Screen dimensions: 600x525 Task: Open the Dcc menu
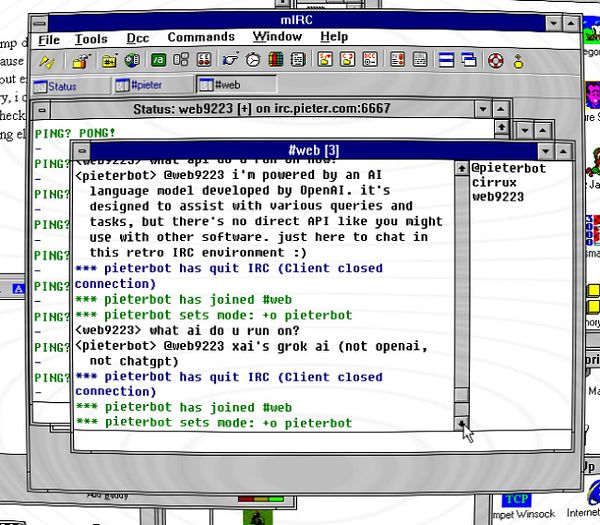tap(138, 38)
